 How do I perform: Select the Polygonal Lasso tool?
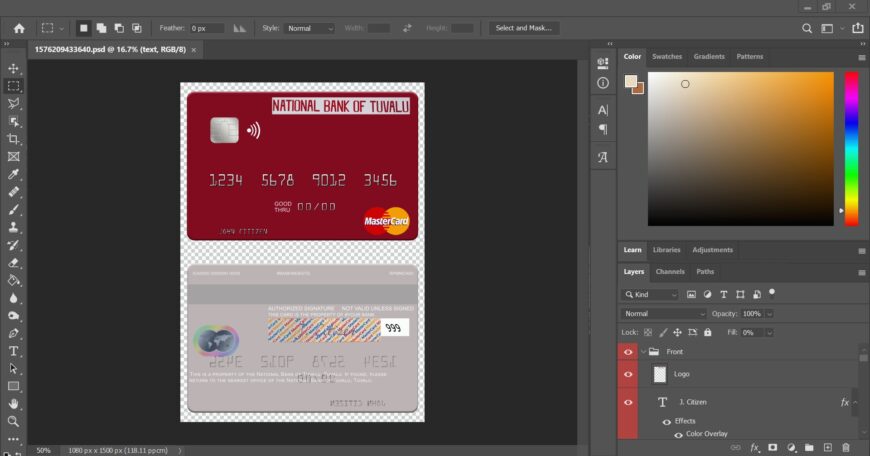(13, 104)
